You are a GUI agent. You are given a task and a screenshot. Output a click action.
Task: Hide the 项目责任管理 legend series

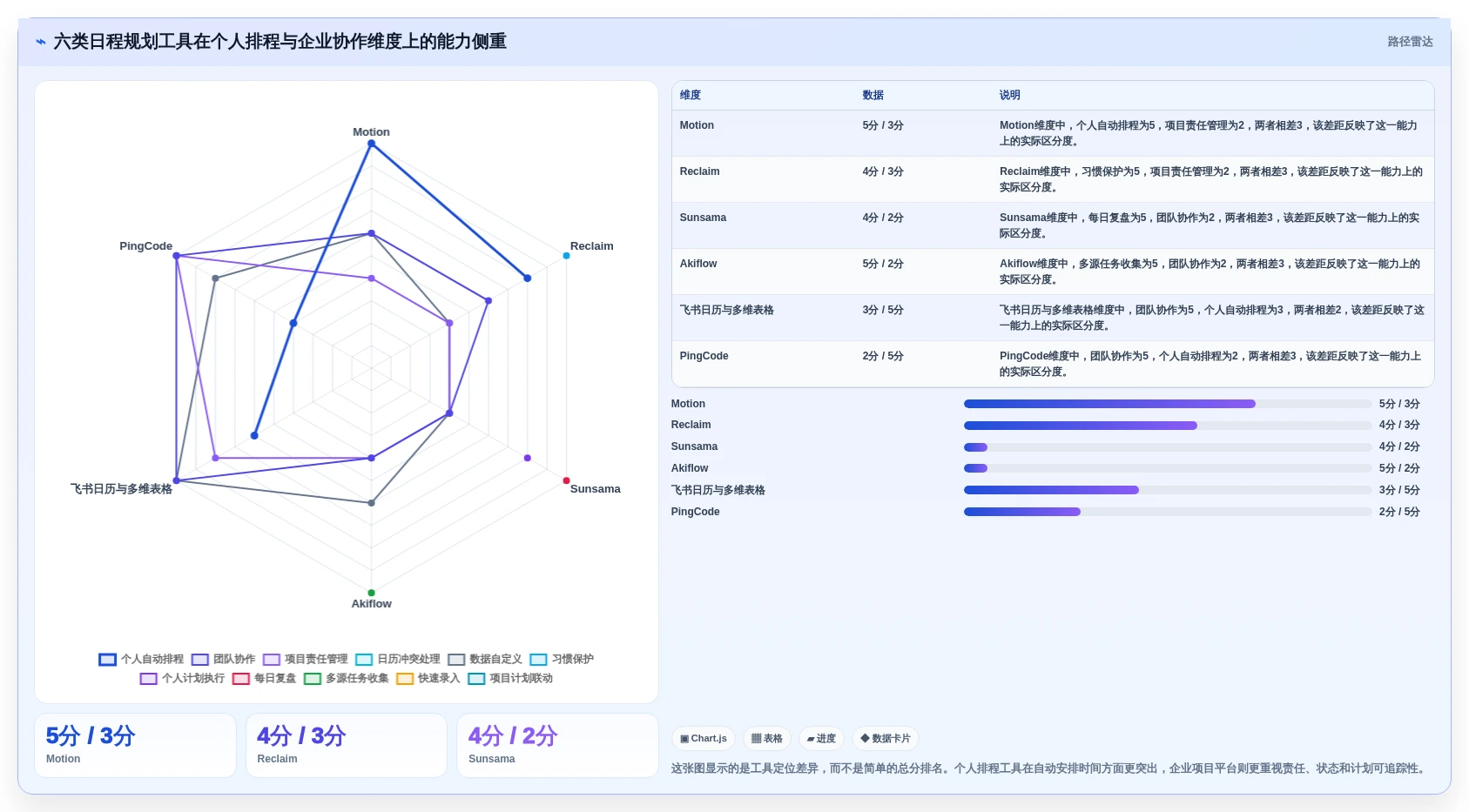[305, 660]
